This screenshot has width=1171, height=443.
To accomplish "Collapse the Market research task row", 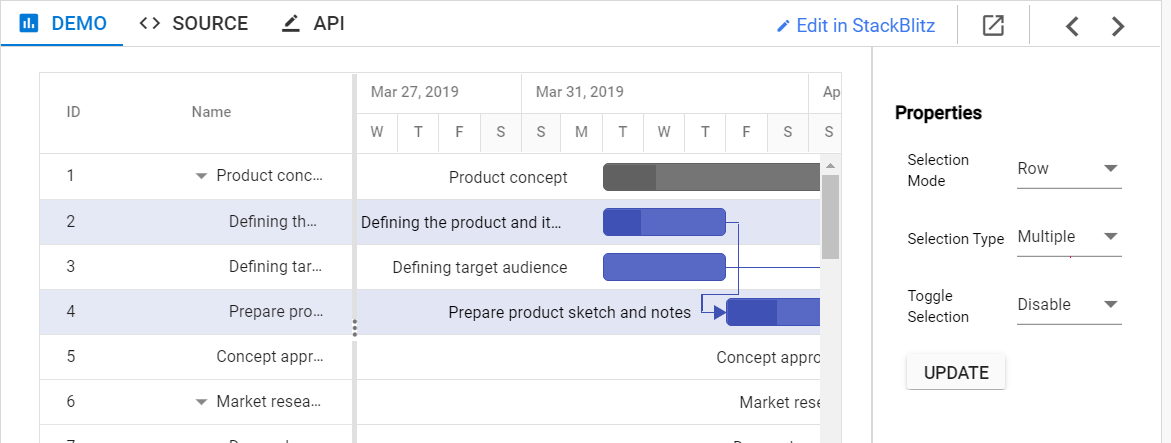I will click(201, 402).
